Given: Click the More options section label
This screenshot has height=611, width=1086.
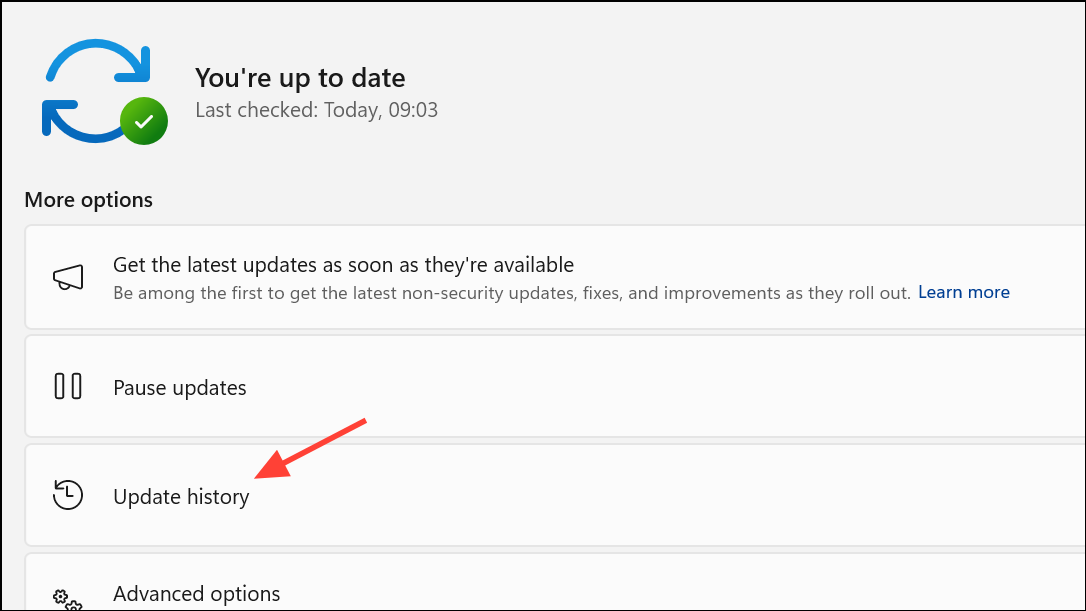Looking at the screenshot, I should (x=89, y=199).
